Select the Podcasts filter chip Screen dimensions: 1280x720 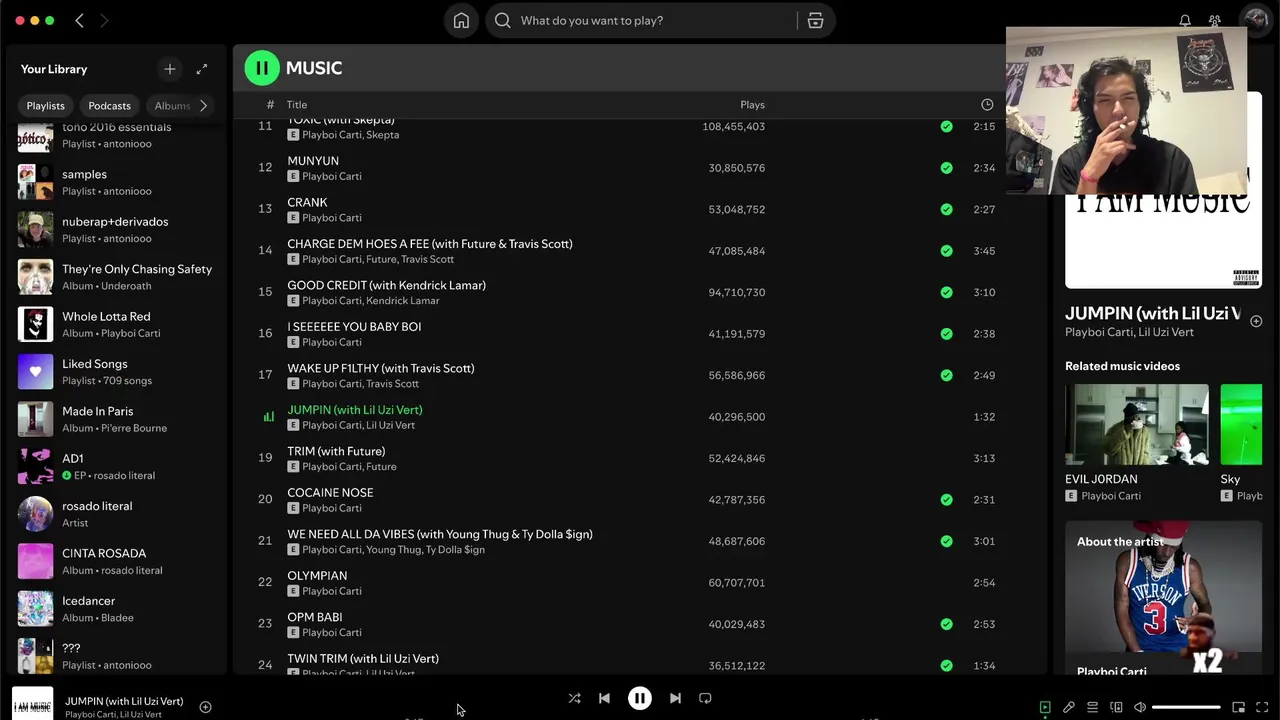pos(109,105)
